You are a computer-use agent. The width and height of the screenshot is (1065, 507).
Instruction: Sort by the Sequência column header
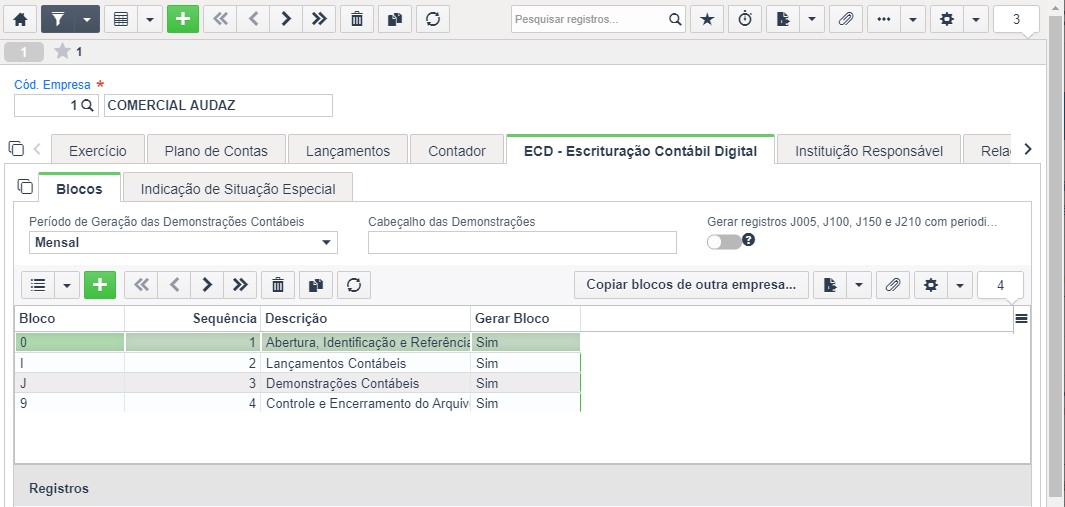click(x=192, y=319)
